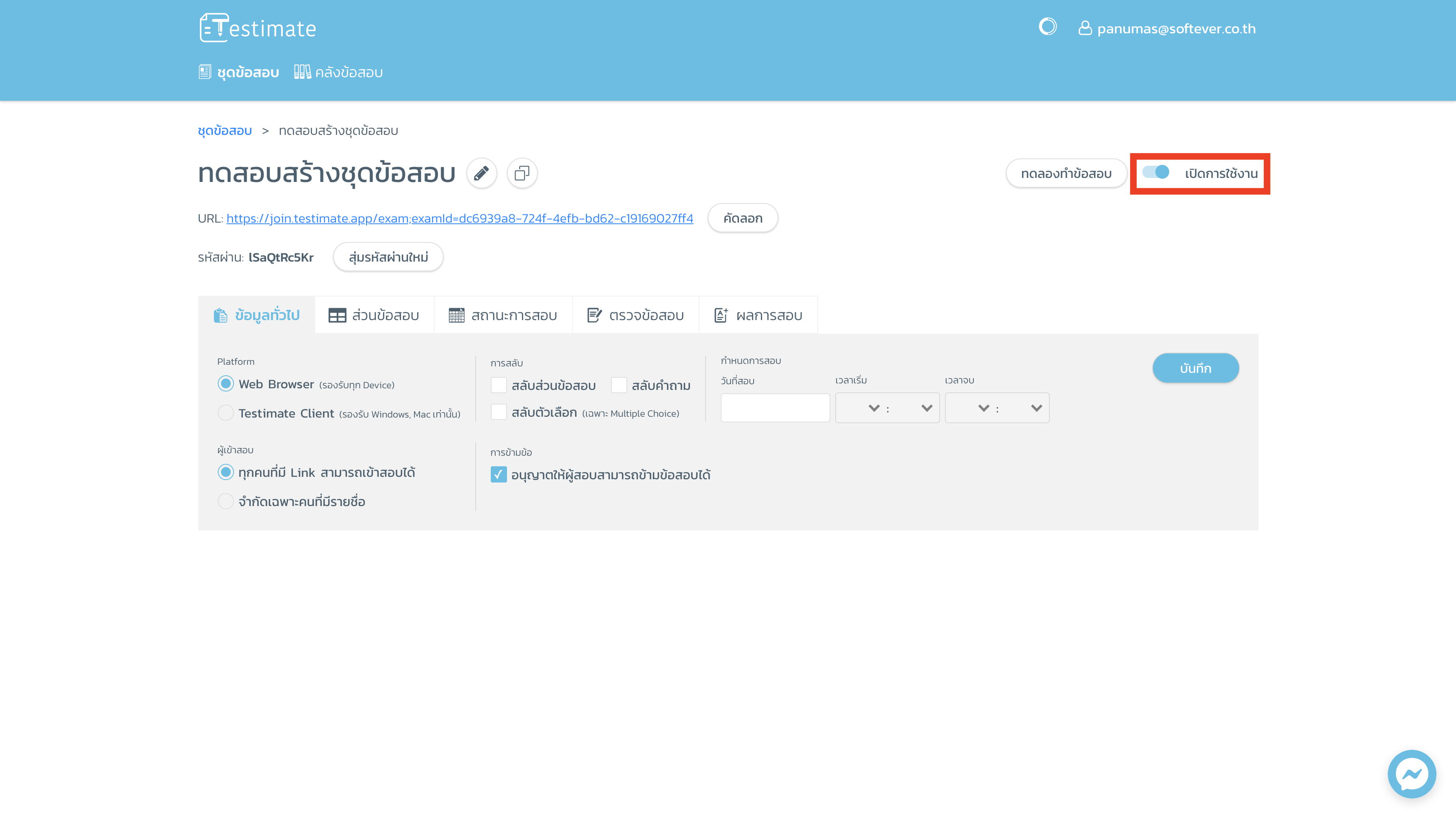Select the Testimate Client radio button
The image size is (1456, 818).
225,413
